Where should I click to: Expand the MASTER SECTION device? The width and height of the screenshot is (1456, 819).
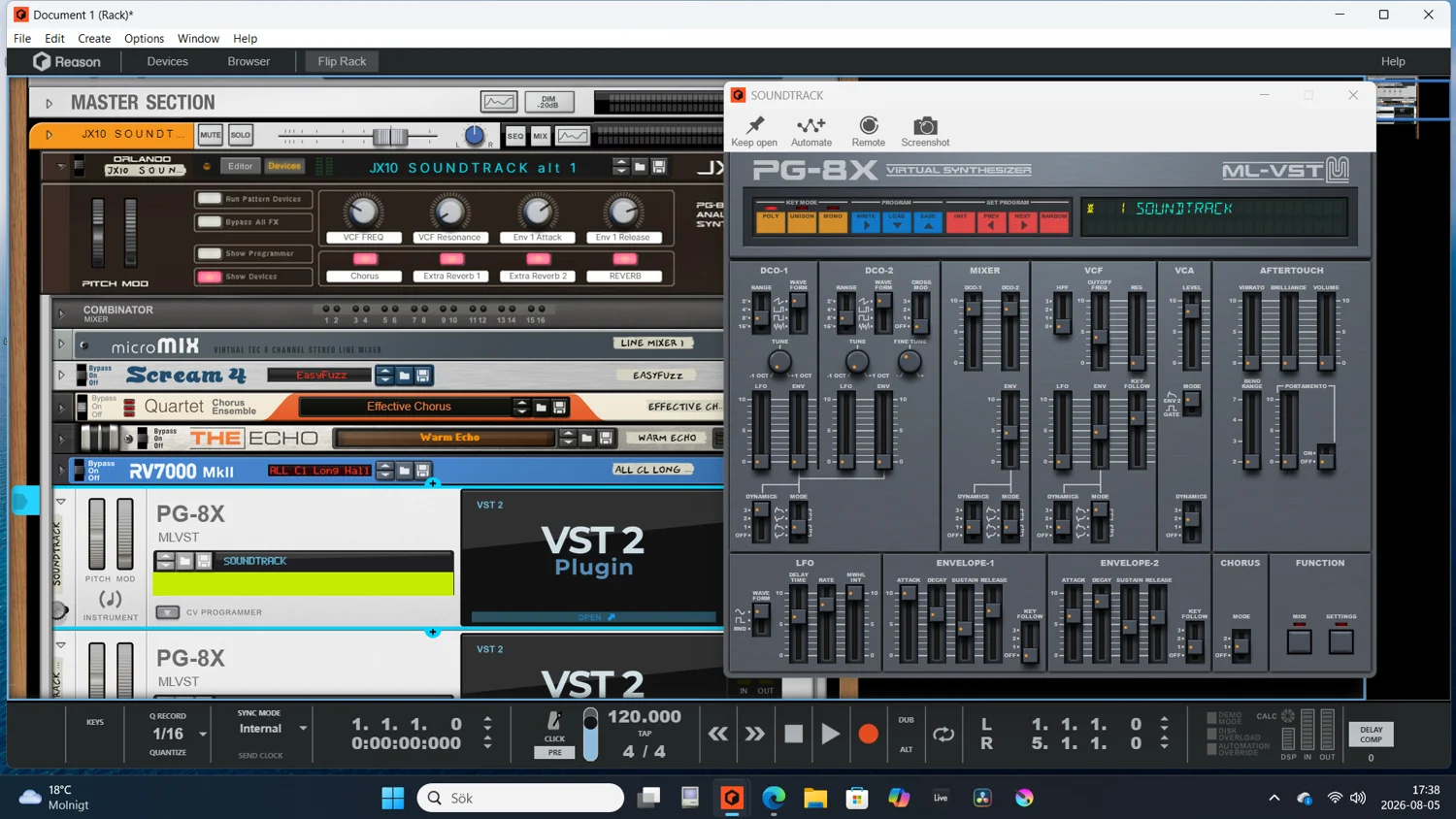click(x=49, y=103)
